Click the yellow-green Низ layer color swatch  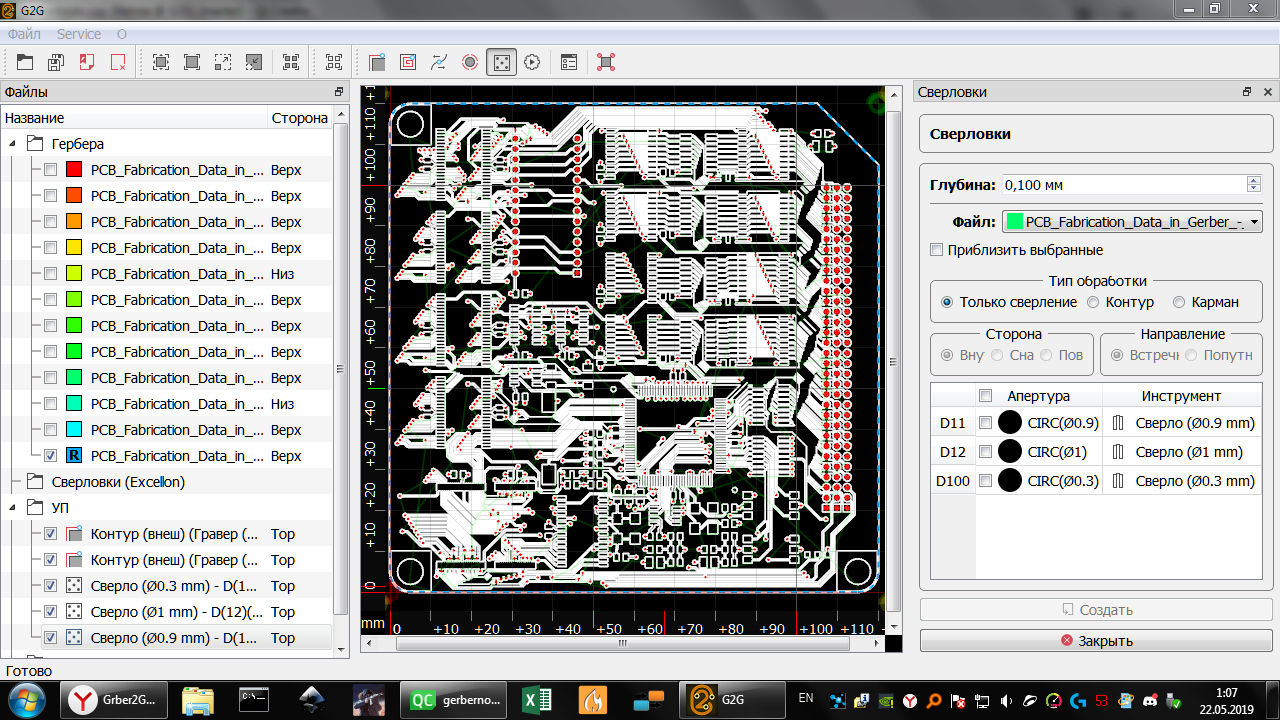coord(74,274)
